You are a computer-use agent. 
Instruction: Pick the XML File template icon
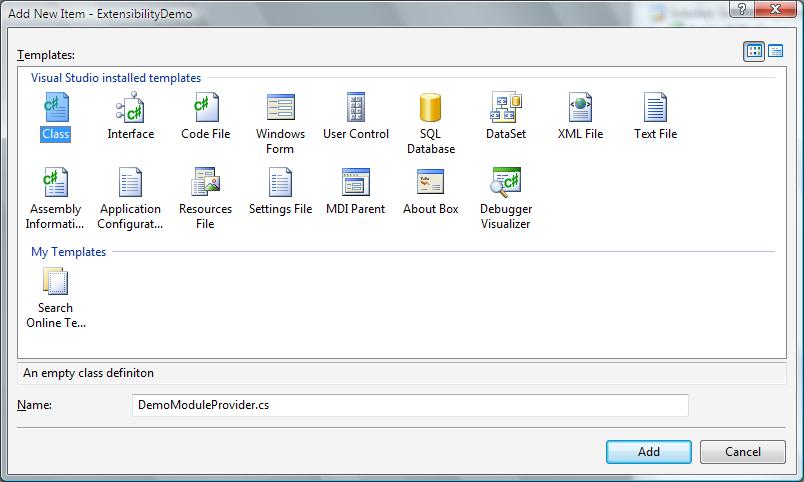click(x=580, y=107)
